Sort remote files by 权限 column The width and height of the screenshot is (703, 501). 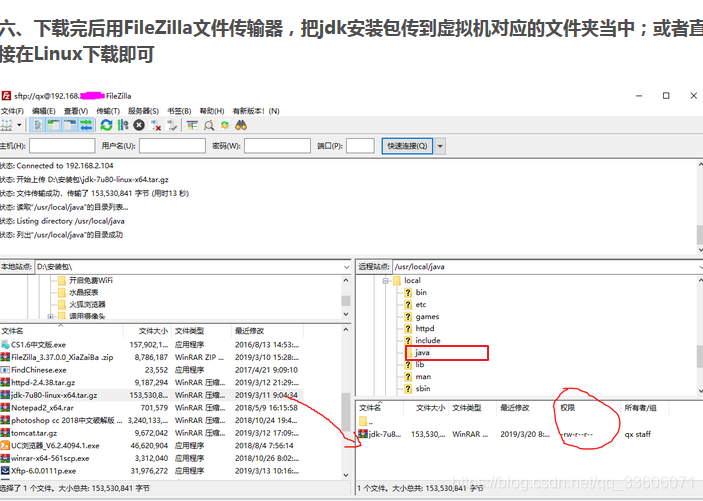tap(589, 408)
